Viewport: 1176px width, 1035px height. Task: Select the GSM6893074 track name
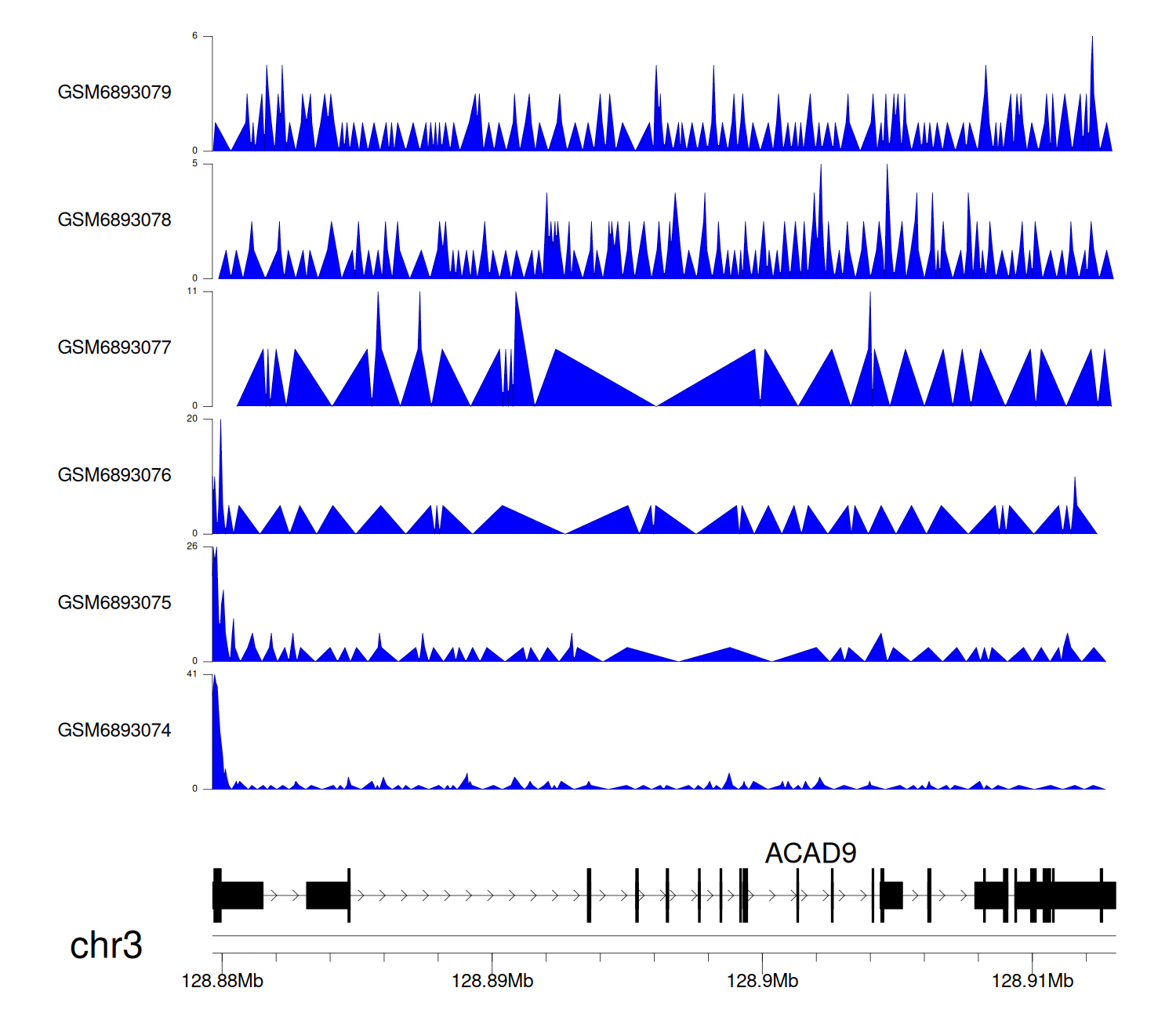click(x=114, y=731)
